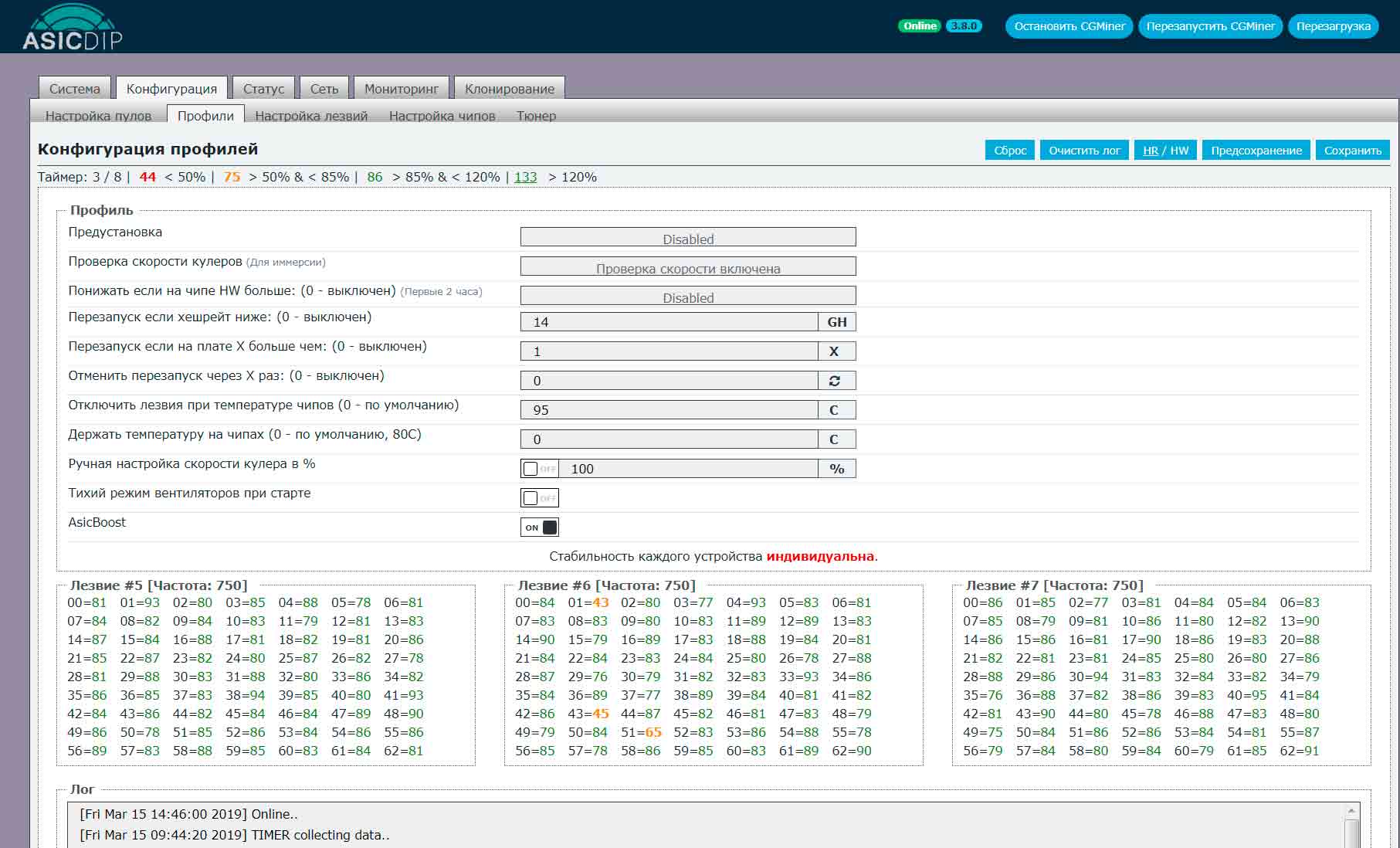Go to the Мониторинг tab
Viewport: 1400px width, 848px height.
point(402,89)
